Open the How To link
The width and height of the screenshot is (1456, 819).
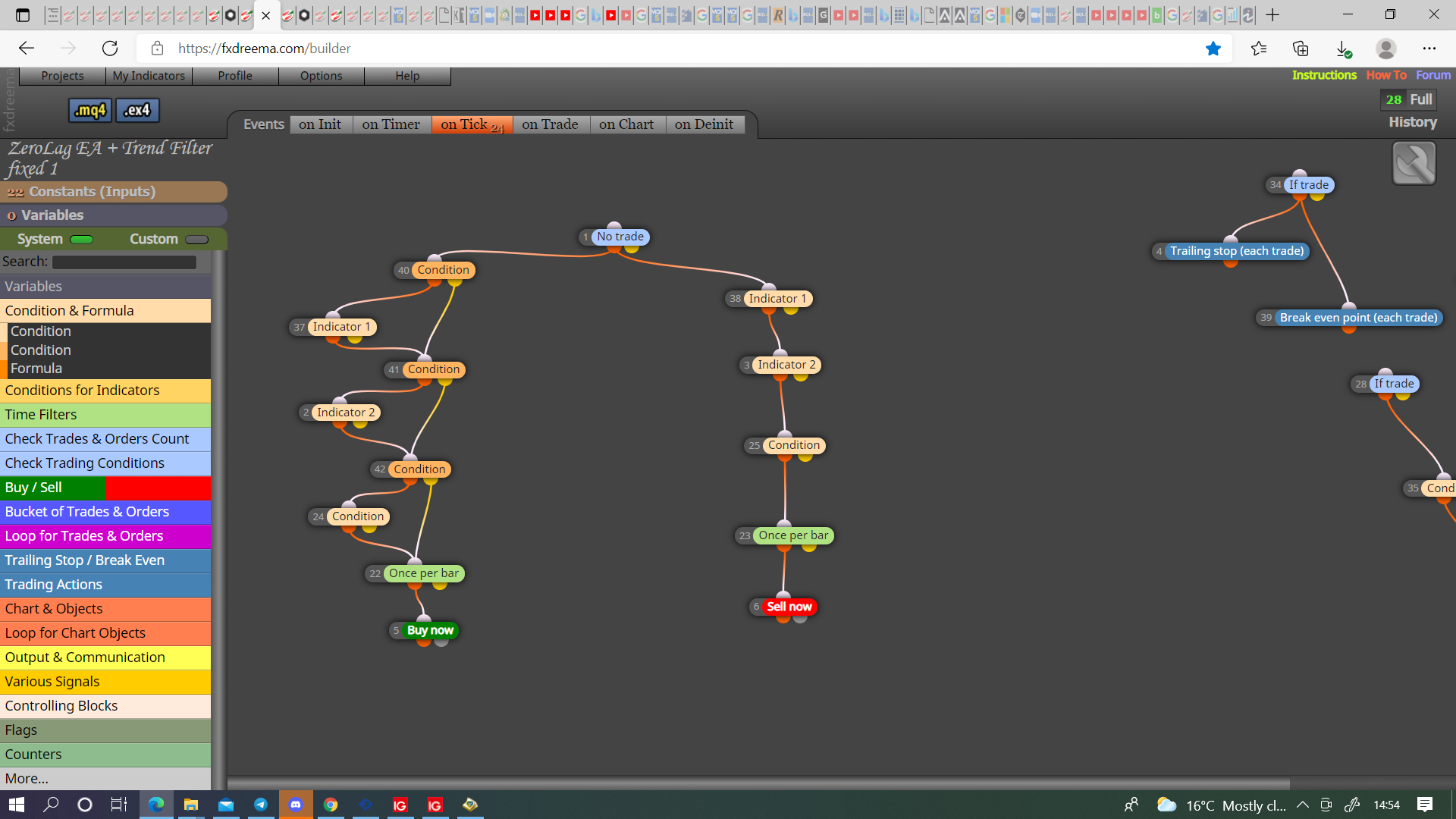[x=1386, y=75]
